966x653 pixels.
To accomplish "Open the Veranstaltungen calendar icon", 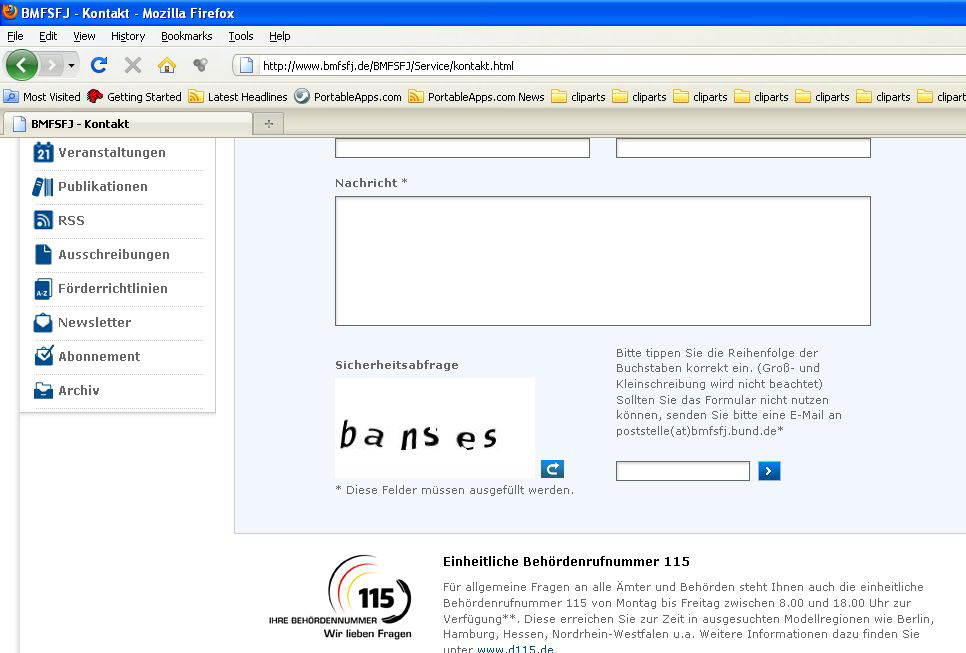I will 41,152.
